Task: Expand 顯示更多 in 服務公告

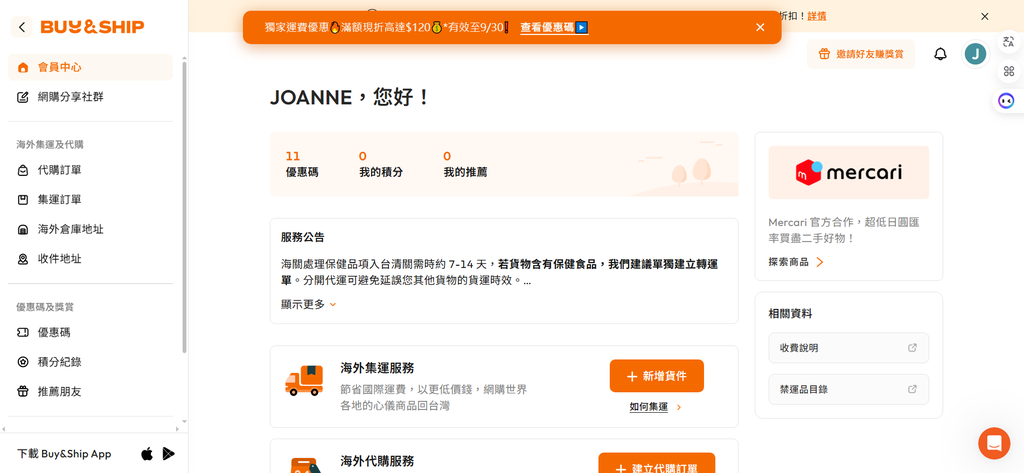Action: coord(309,304)
